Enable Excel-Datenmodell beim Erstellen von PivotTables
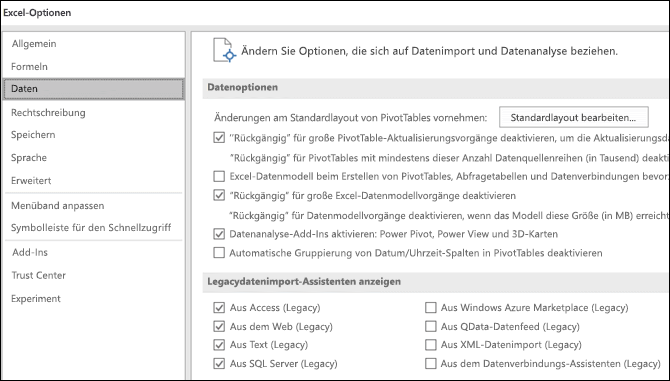The image size is (670, 381). pyautogui.click(x=219, y=176)
